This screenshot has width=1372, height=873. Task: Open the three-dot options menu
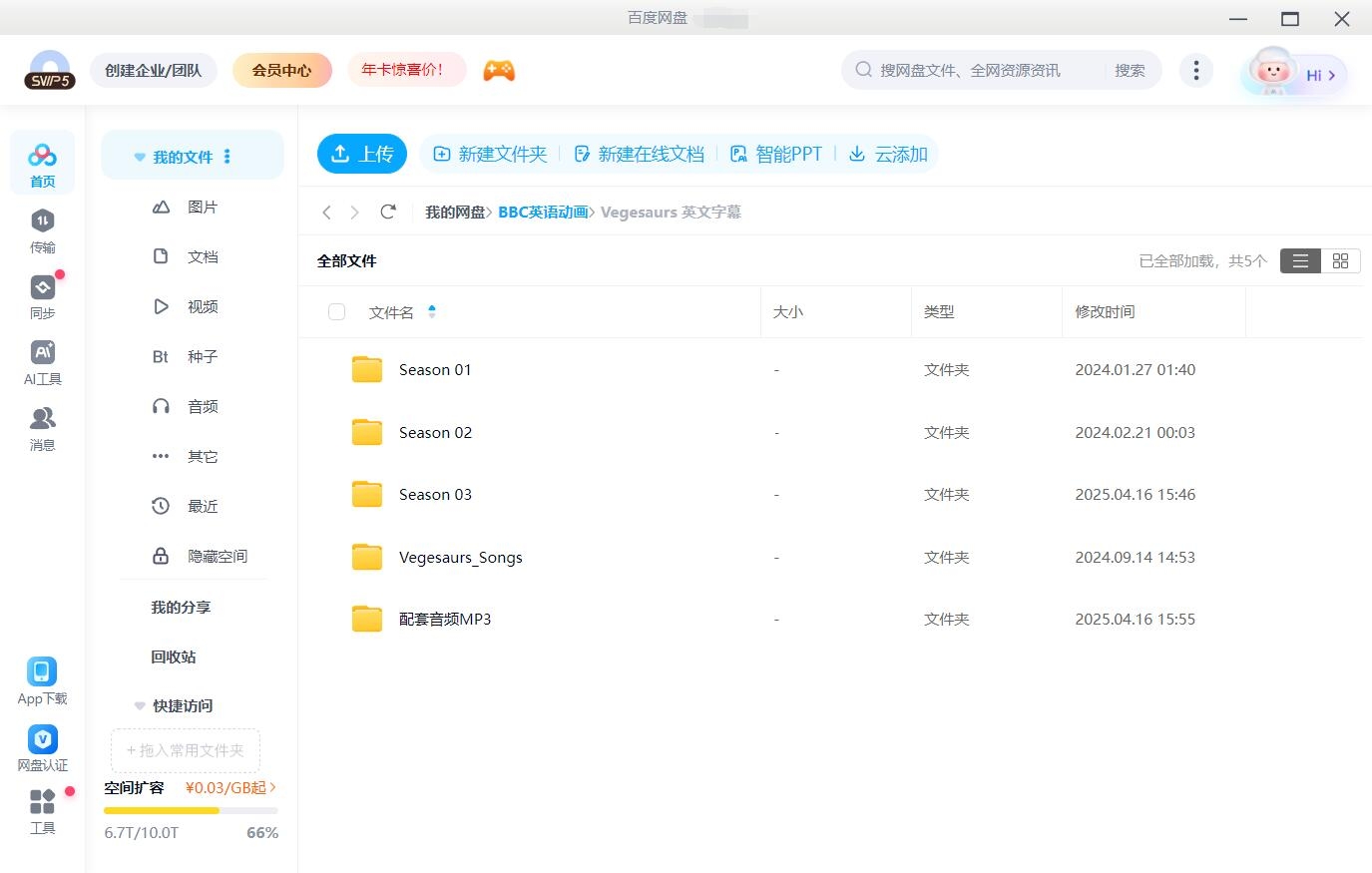[x=1195, y=70]
